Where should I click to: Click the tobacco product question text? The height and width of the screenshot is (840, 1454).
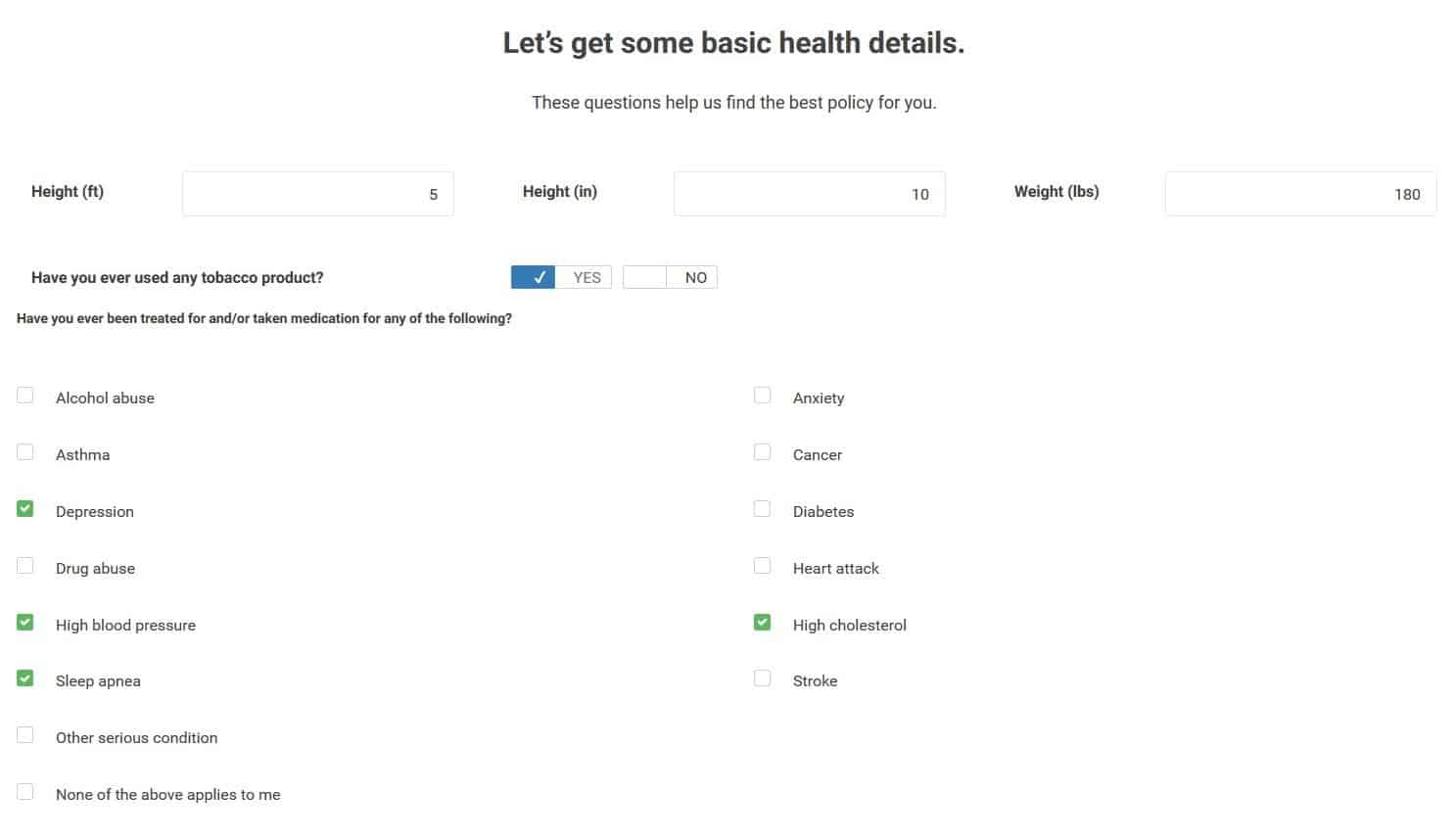pos(177,278)
